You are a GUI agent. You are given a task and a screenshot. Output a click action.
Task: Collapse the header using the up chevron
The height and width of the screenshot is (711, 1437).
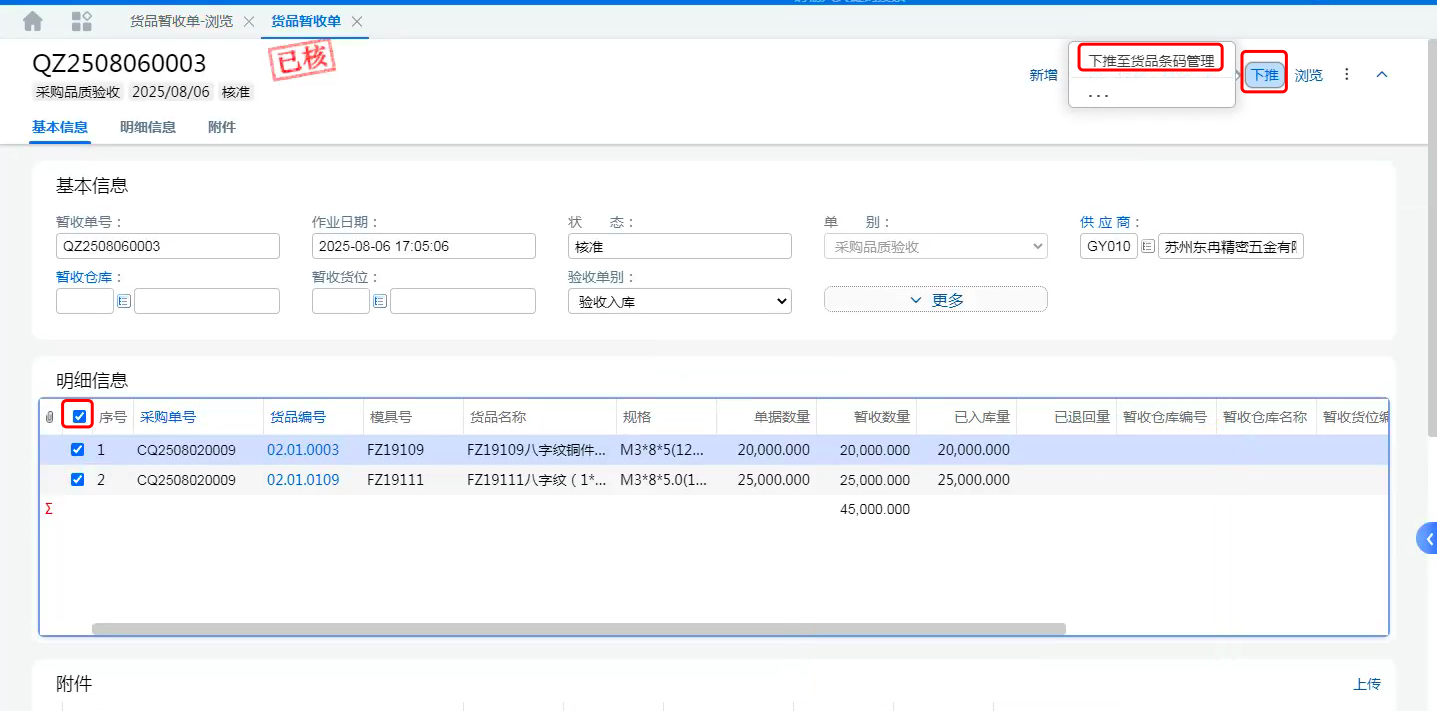pyautogui.click(x=1382, y=75)
